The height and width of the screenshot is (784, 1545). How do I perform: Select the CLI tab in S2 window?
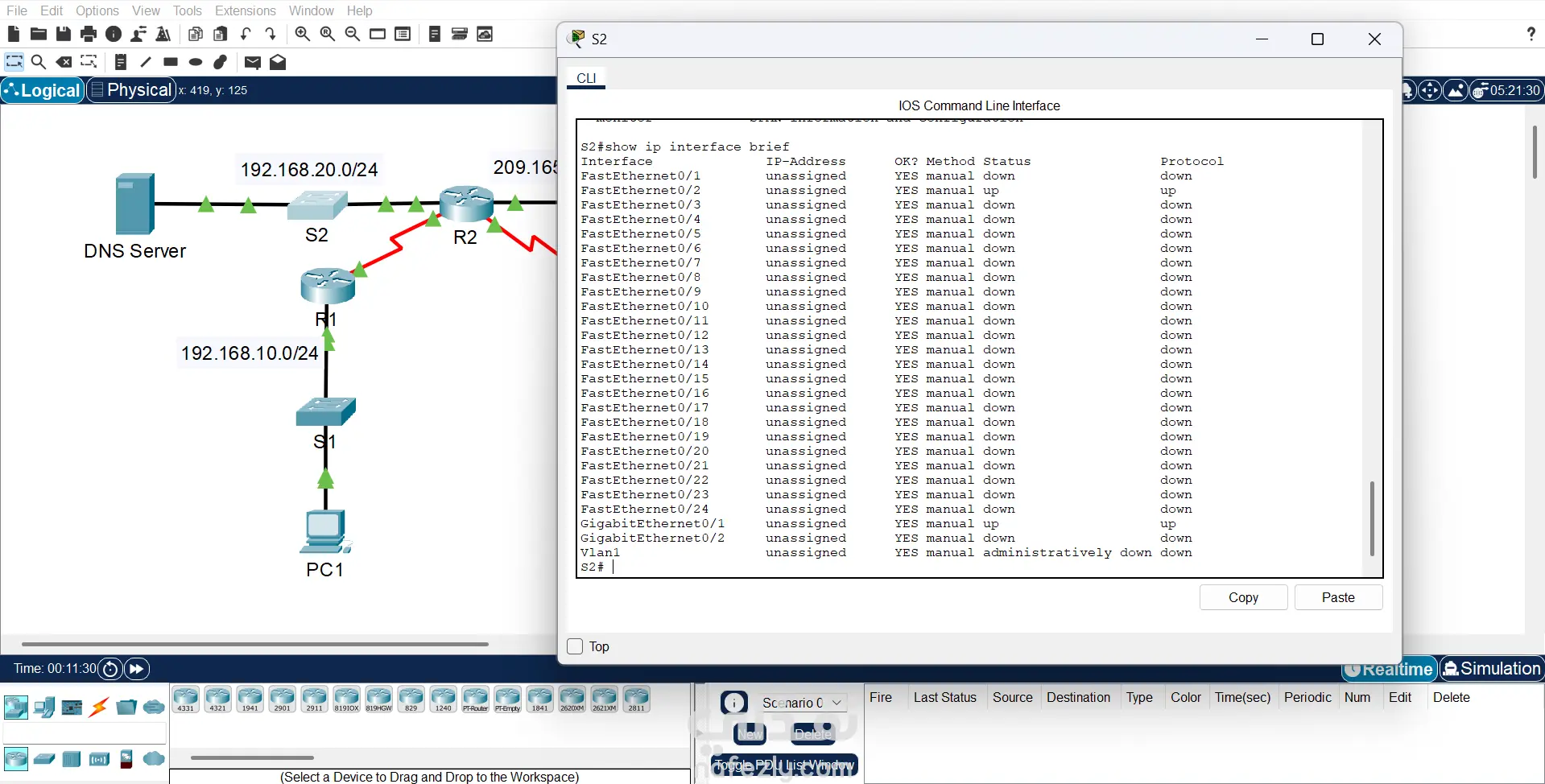pos(586,78)
